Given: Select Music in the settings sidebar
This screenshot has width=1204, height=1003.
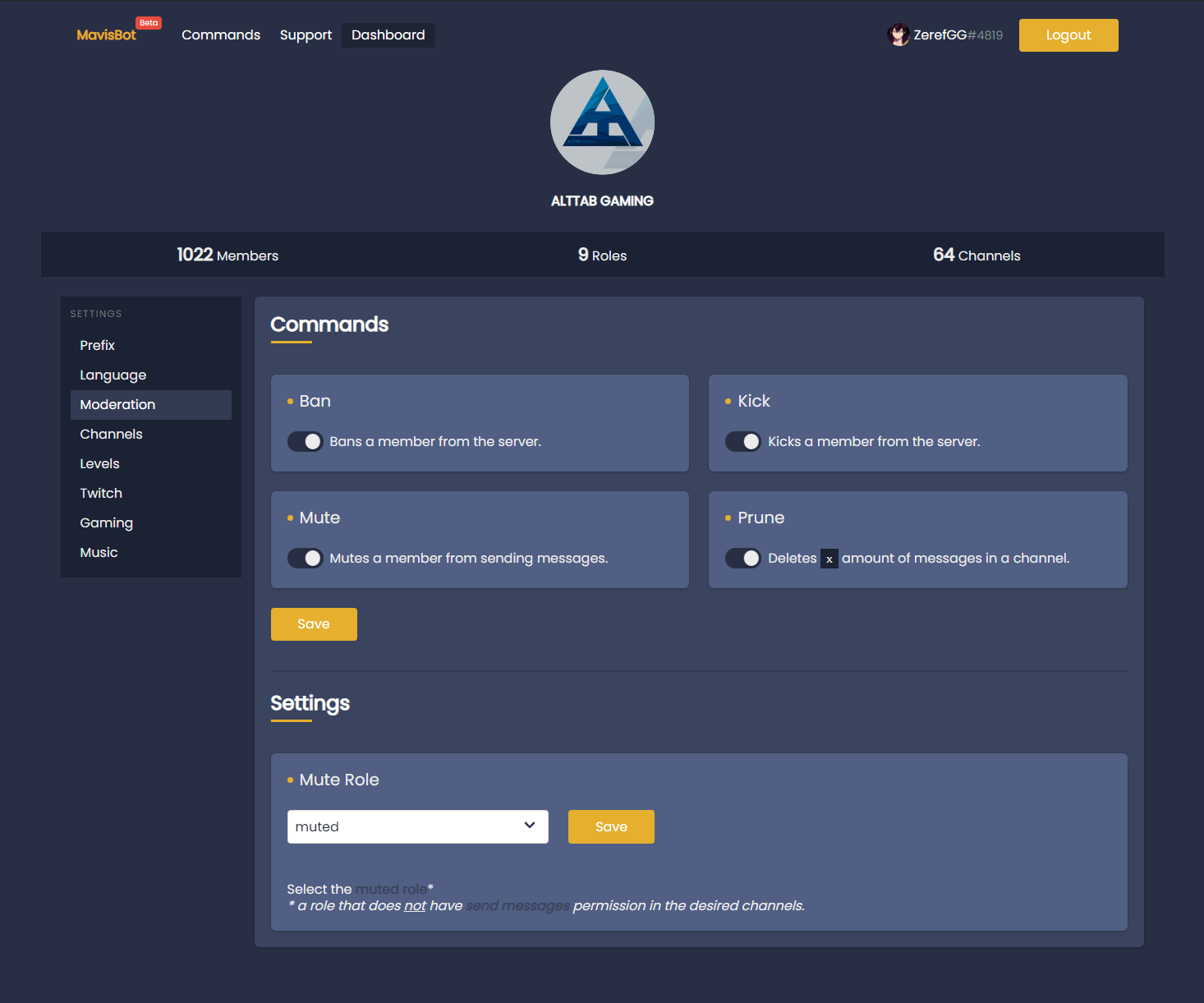Looking at the screenshot, I should point(99,553).
